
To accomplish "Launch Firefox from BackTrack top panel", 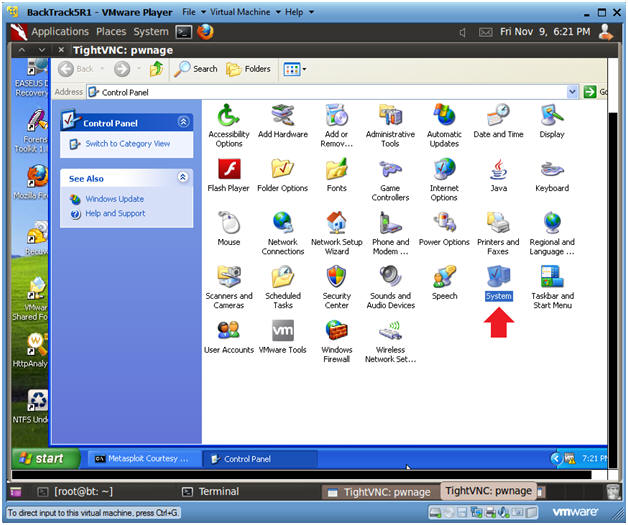I will pos(205,32).
